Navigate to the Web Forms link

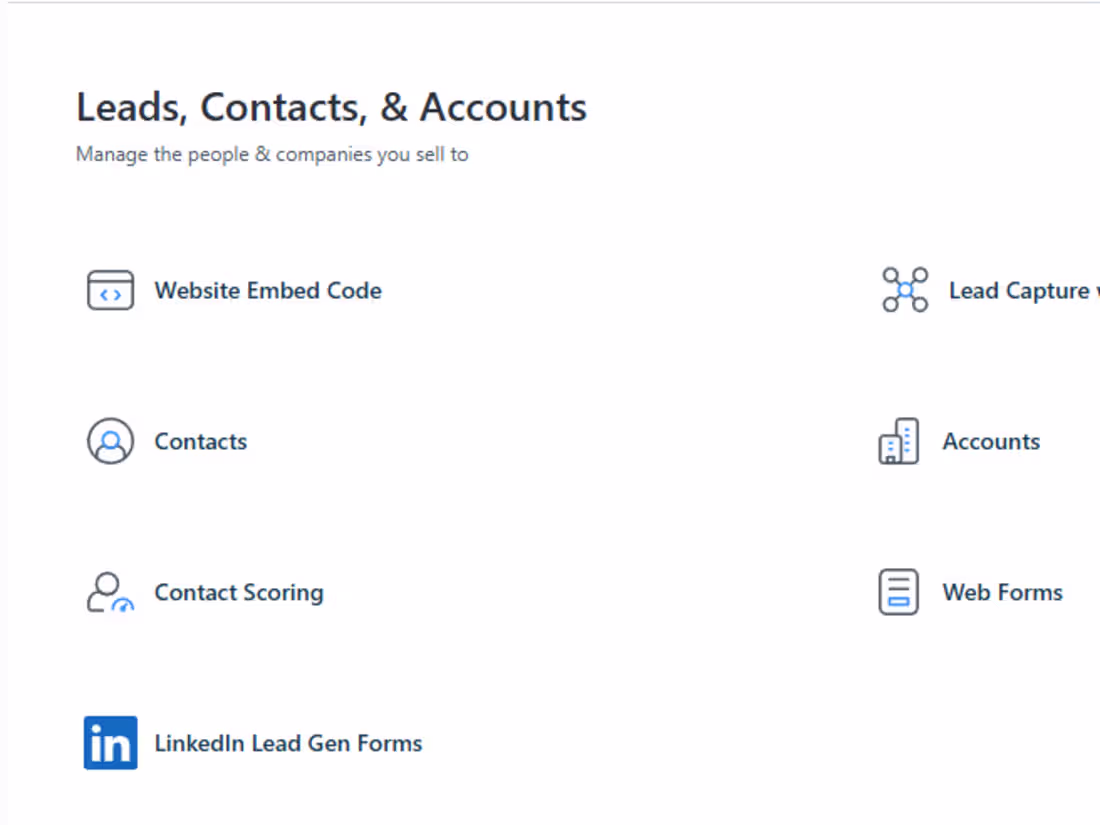(1002, 593)
